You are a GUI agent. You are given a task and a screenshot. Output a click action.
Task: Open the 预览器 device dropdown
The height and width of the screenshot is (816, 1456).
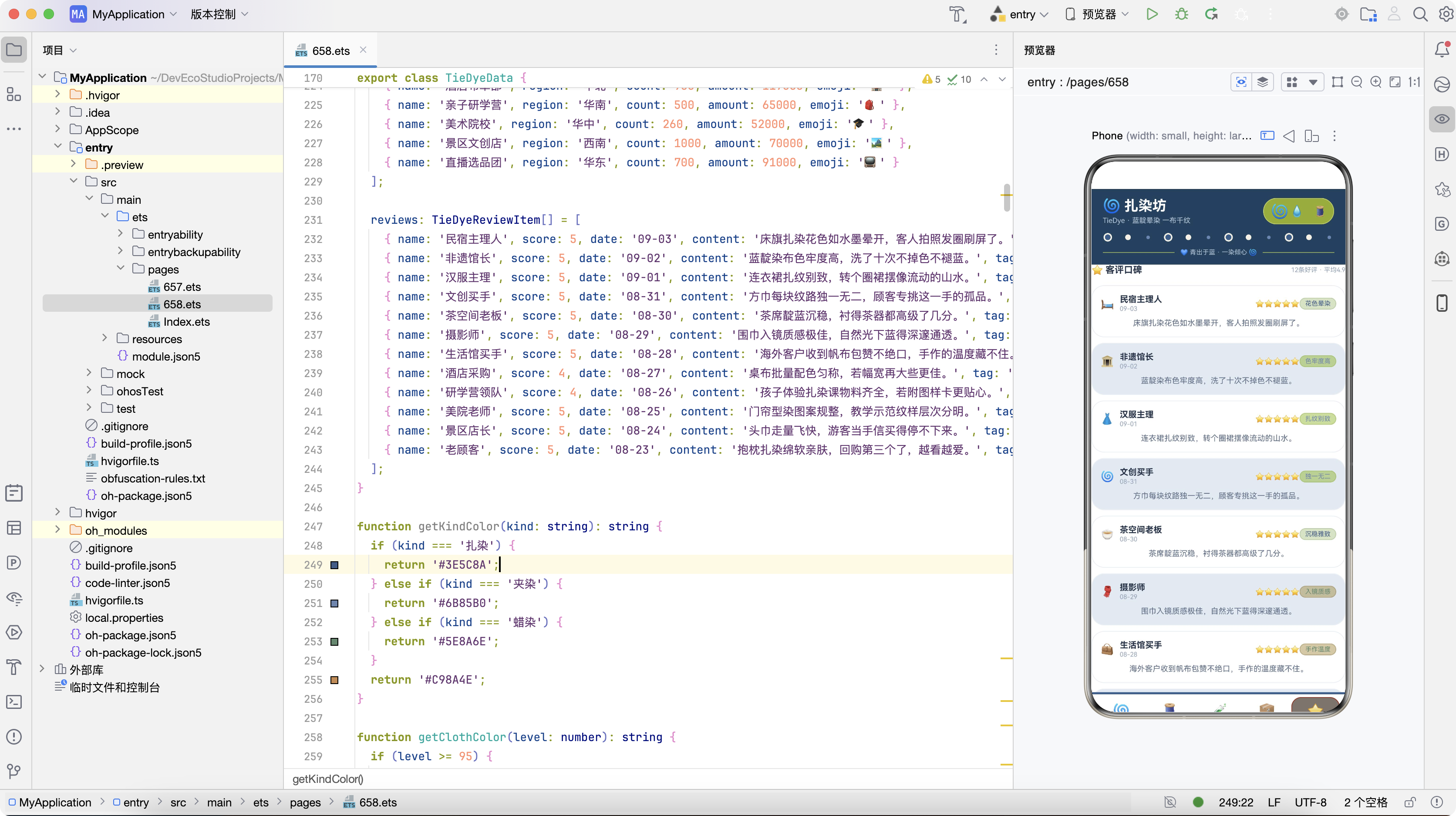(1097, 14)
